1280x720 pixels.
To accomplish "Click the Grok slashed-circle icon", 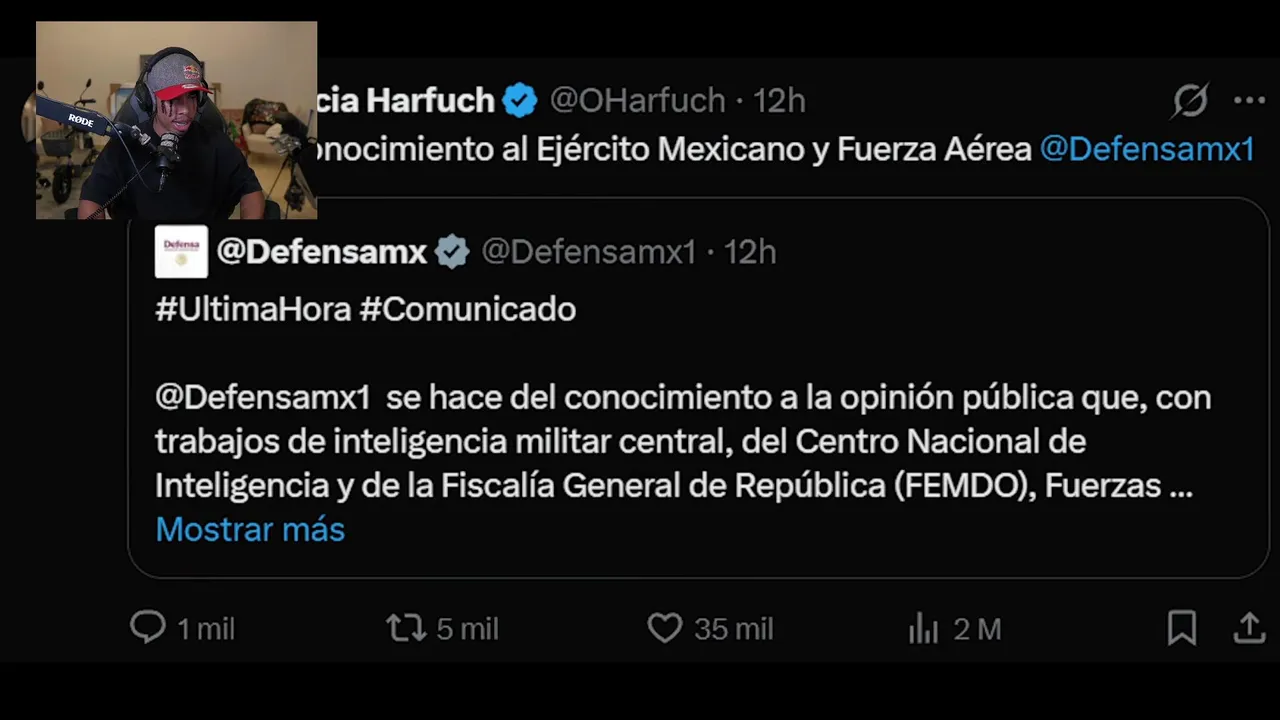I will pos(1191,100).
